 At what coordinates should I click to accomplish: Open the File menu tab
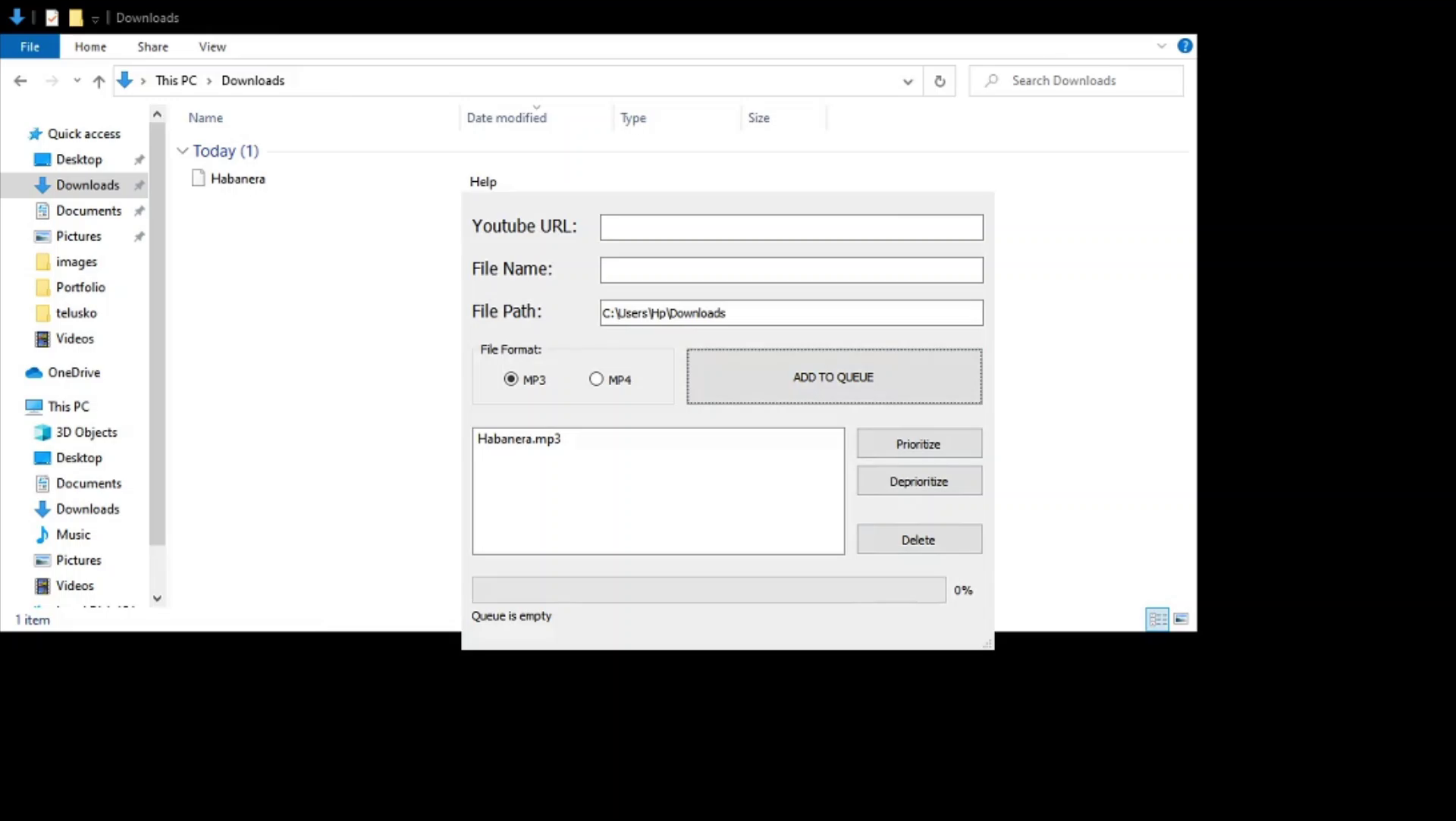point(30,46)
